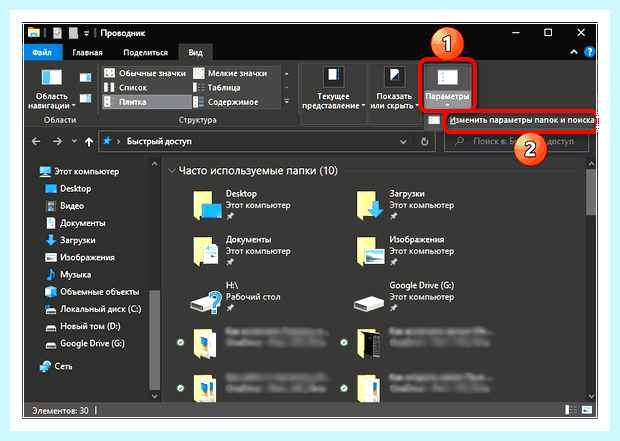620x441 pixels.
Task: Select Сеть in navigation tree
Action: pyautogui.click(x=56, y=366)
